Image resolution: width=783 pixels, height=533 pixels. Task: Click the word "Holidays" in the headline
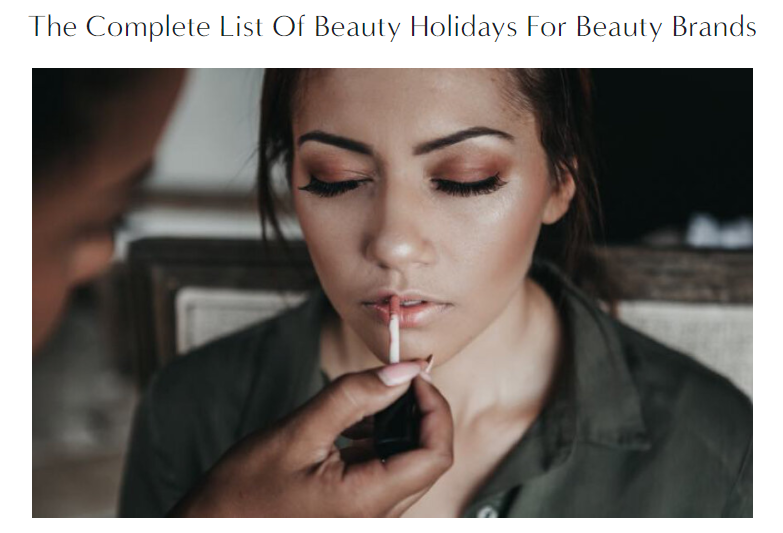pos(463,27)
